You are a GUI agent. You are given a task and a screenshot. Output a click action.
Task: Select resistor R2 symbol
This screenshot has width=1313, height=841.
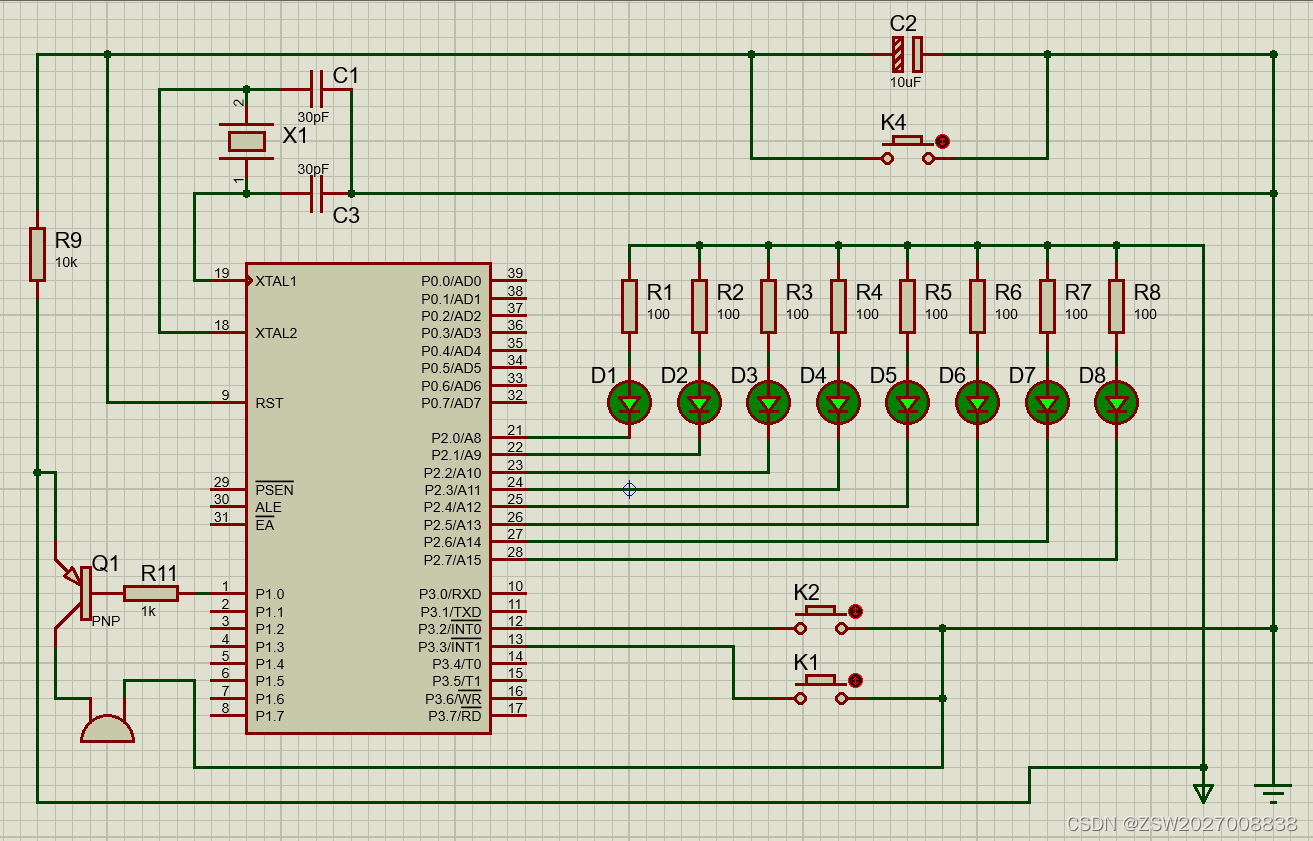(x=699, y=306)
